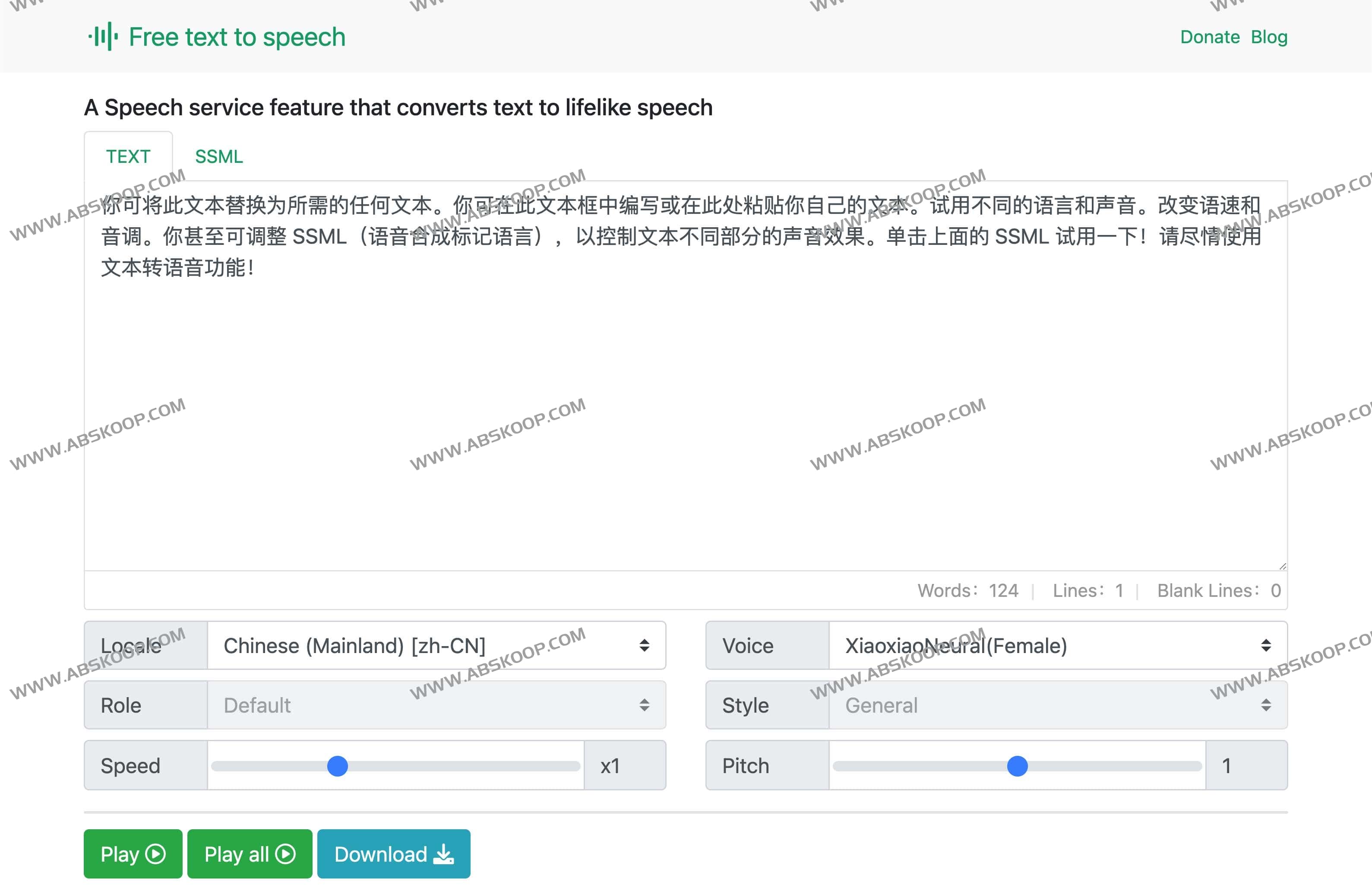Image resolution: width=1372 pixels, height=888 pixels.
Task: Click inside the text input area
Action: point(686,375)
